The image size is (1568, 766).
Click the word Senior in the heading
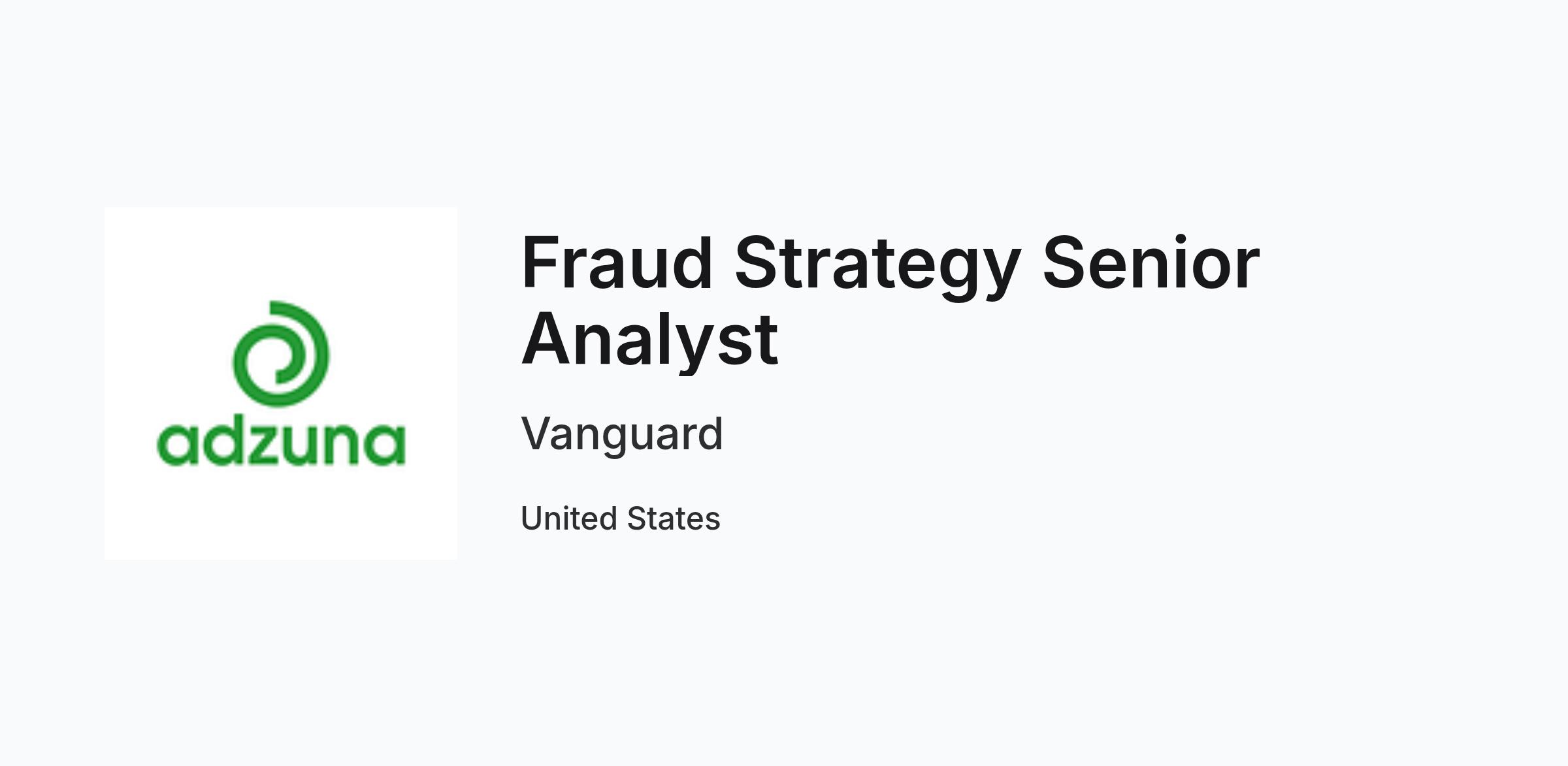1151,263
